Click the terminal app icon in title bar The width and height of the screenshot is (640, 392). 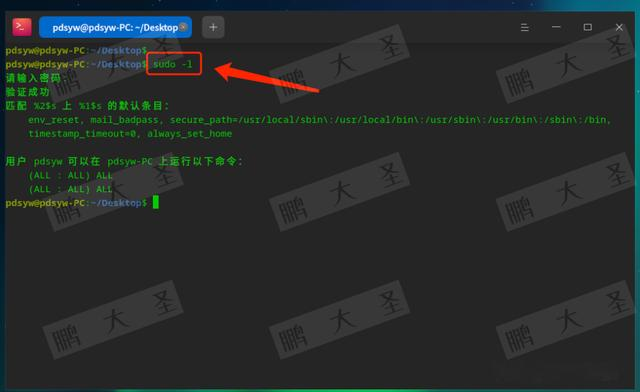coord(22,27)
